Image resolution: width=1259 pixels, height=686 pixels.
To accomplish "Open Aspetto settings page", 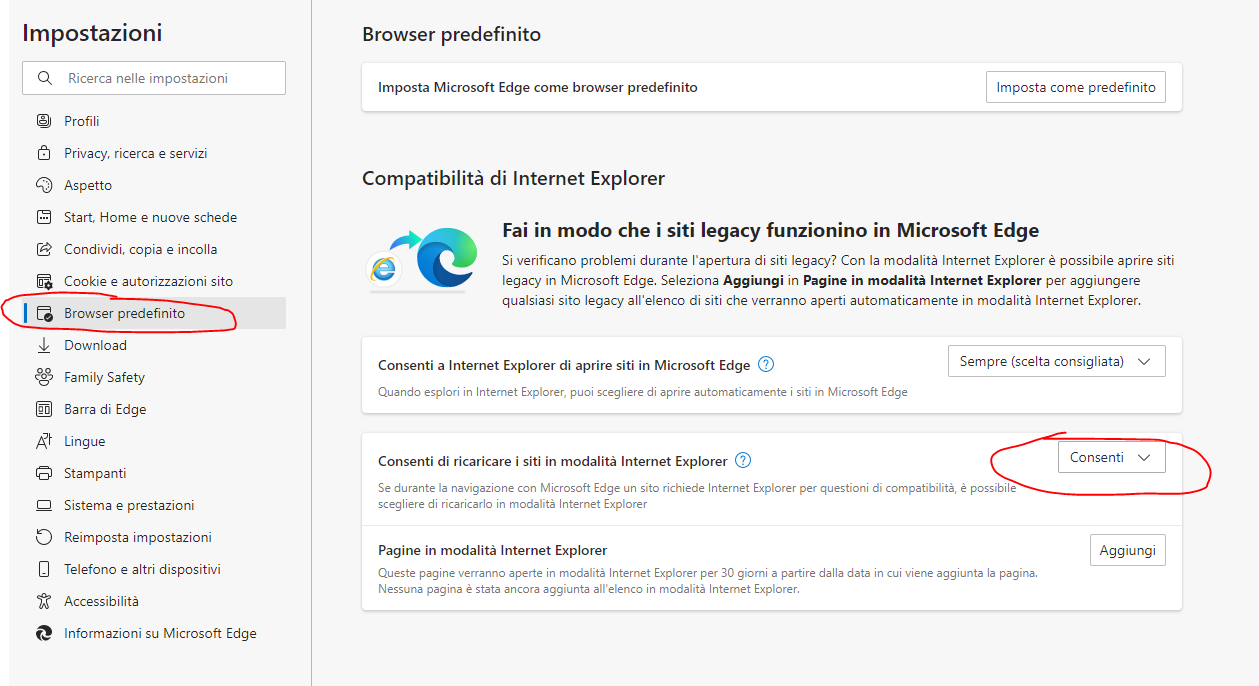I will pyautogui.click(x=154, y=185).
